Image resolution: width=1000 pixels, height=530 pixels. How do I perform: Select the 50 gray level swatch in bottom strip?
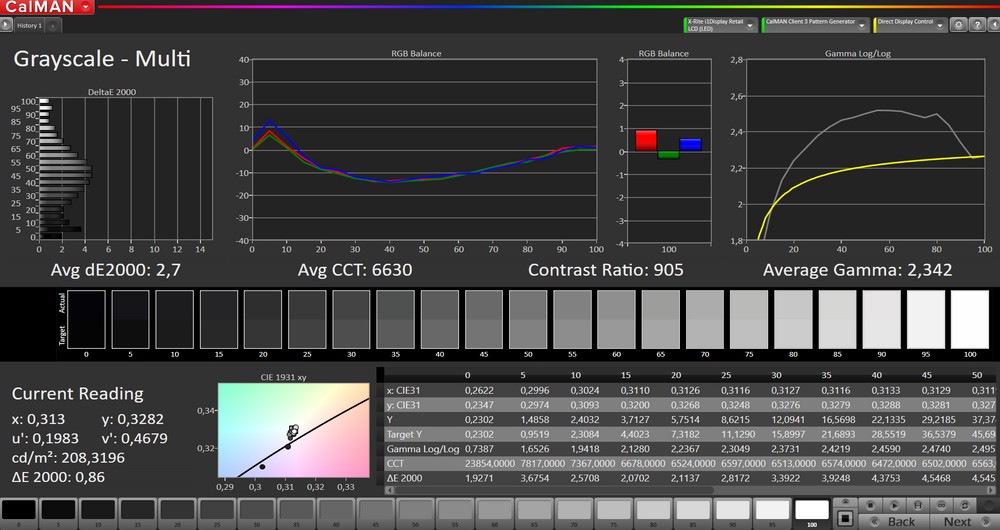(415, 511)
